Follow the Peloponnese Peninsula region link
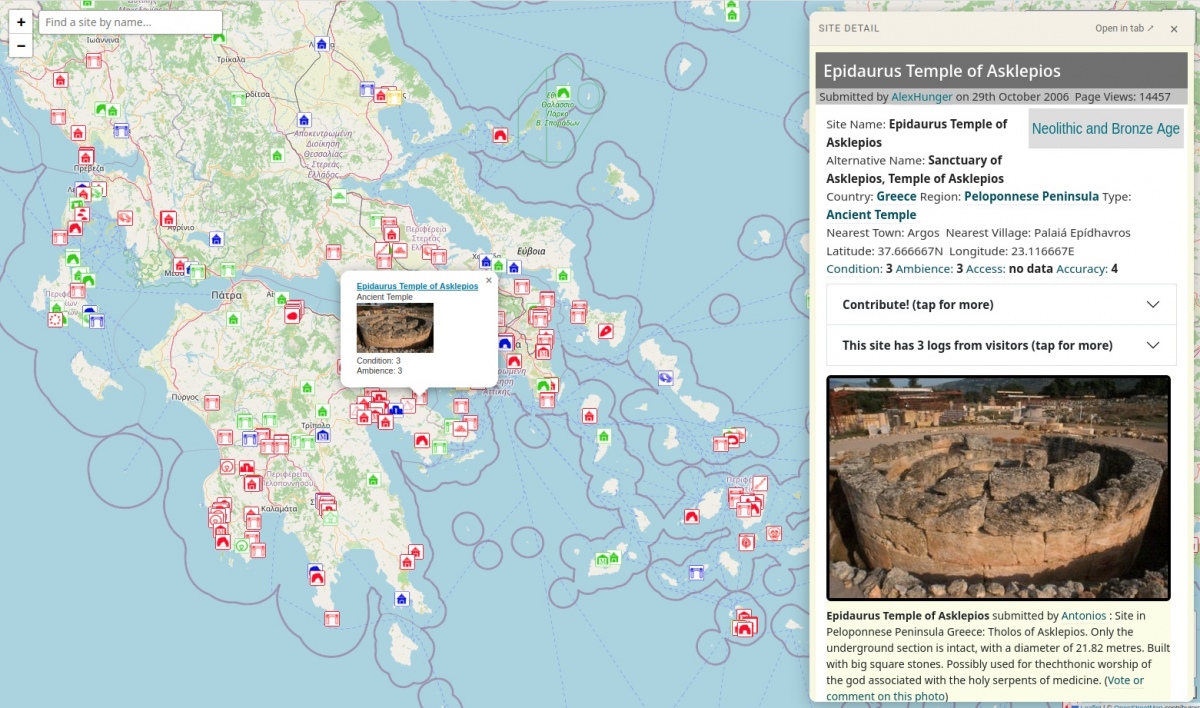This screenshot has height=708, width=1200. tap(1031, 196)
